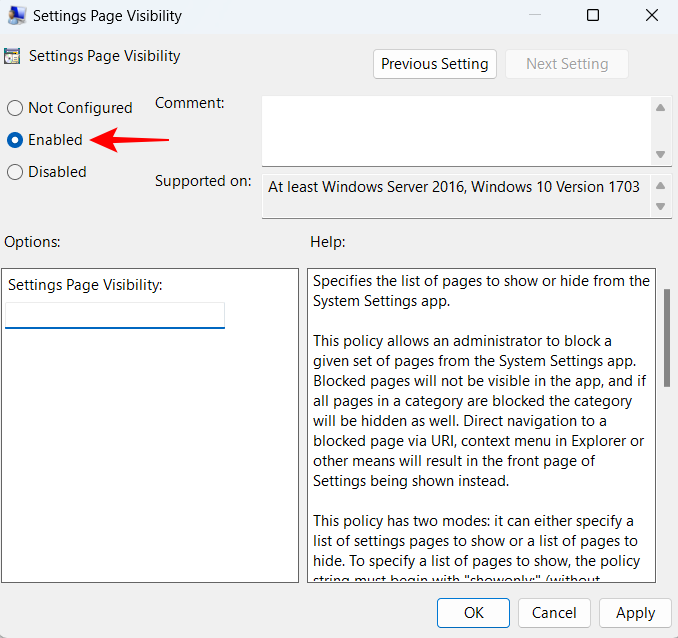Click Supported on scroll down arrow
This screenshot has height=638, width=678.
tap(660, 206)
